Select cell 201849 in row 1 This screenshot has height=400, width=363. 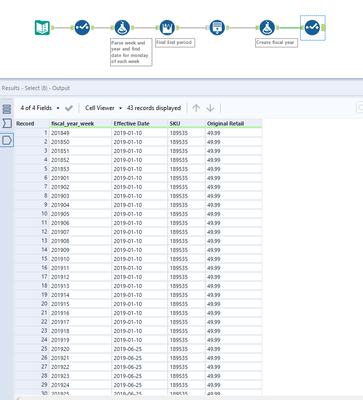click(80, 133)
